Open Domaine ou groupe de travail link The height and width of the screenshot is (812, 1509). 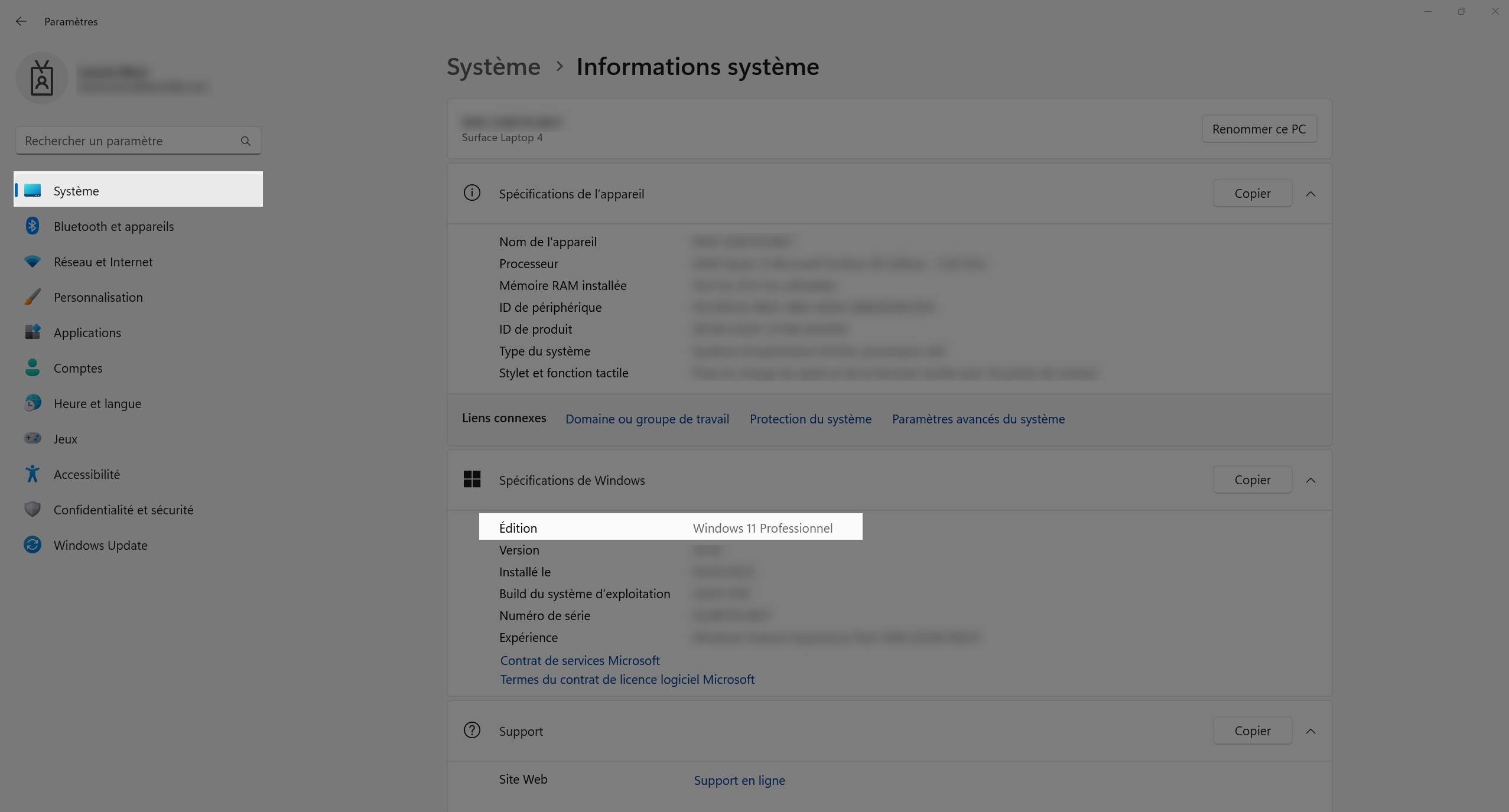click(647, 419)
